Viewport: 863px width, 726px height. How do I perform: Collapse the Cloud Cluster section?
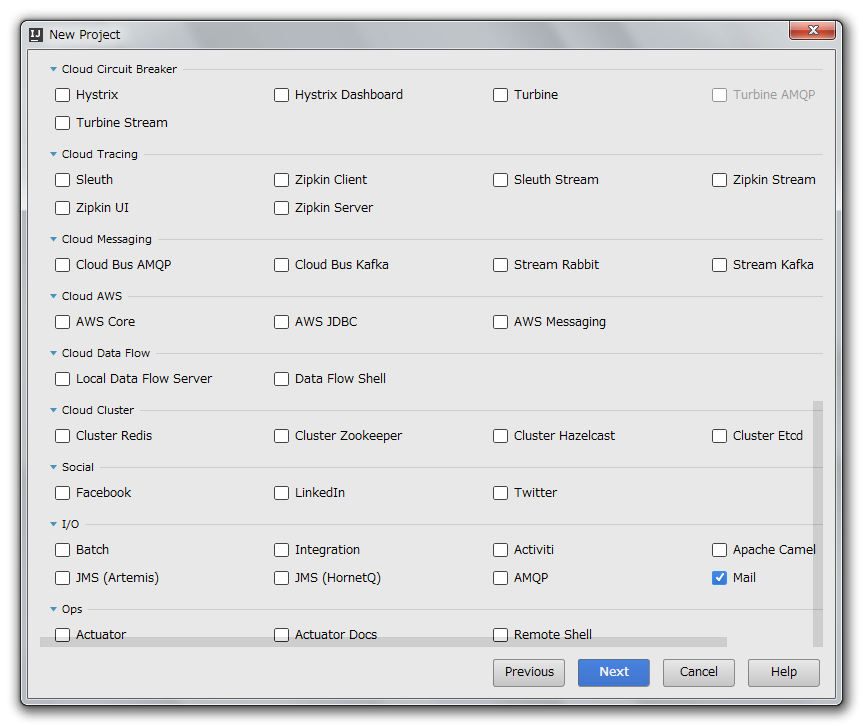[53, 410]
